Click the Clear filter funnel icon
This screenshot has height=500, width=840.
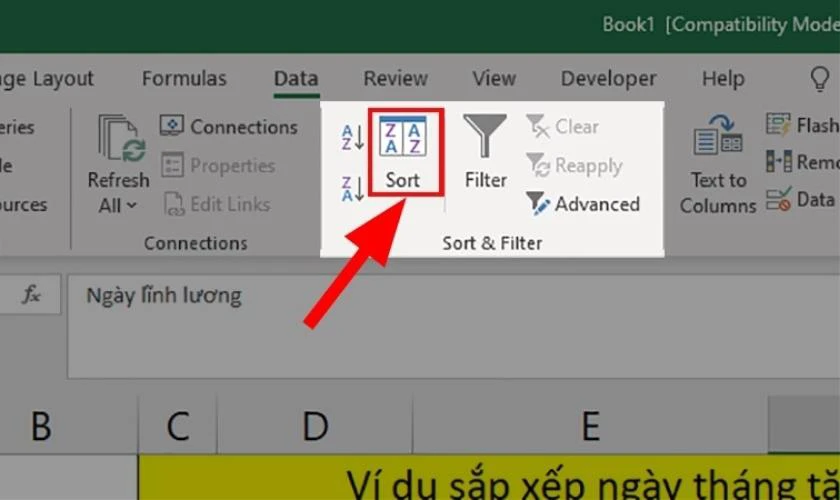pyautogui.click(x=537, y=126)
